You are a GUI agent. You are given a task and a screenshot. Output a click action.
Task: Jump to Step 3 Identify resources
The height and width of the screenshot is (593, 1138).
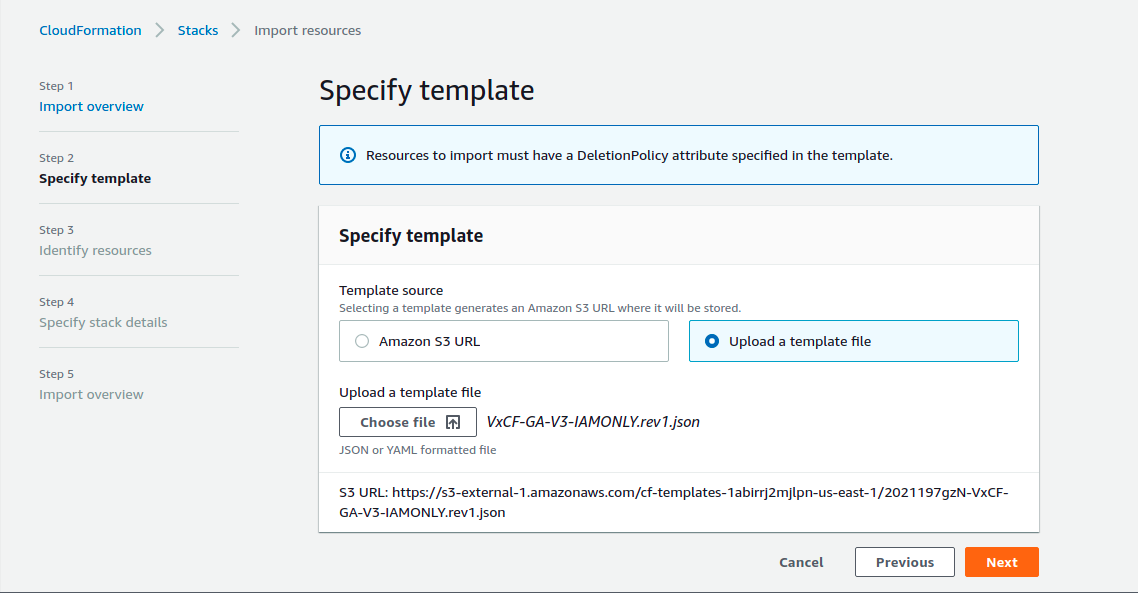(x=95, y=251)
